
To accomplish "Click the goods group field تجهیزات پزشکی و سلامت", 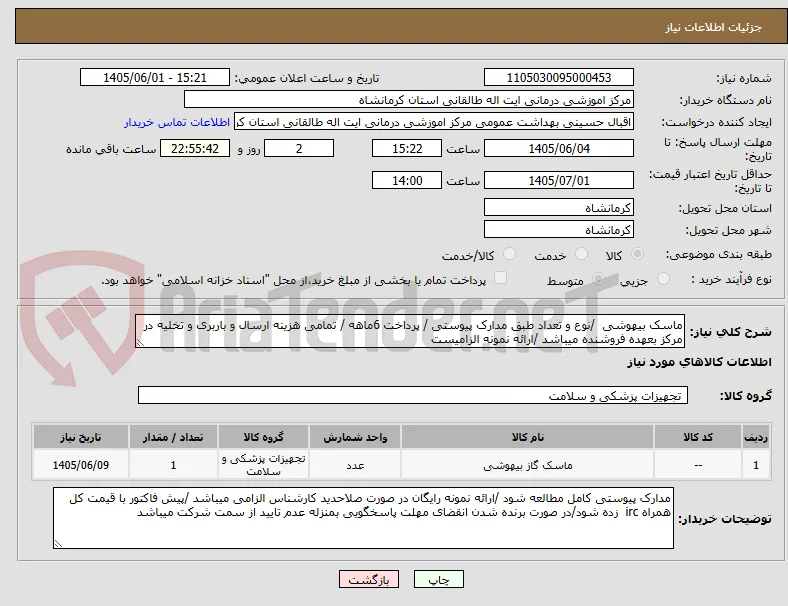I will coord(413,395).
